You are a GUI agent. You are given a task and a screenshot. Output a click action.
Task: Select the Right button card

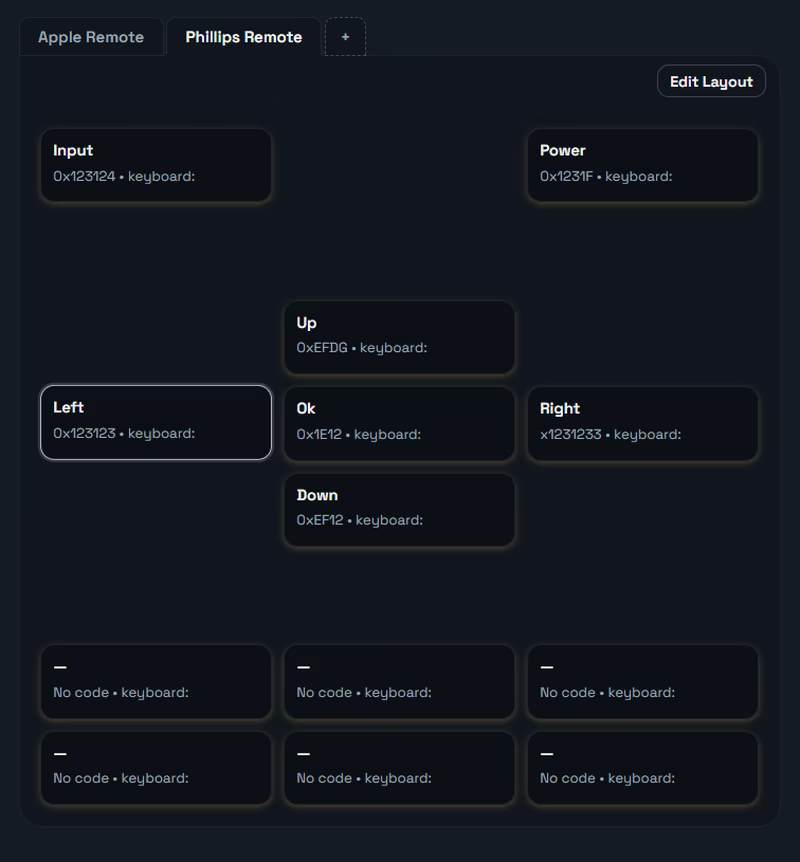click(643, 423)
